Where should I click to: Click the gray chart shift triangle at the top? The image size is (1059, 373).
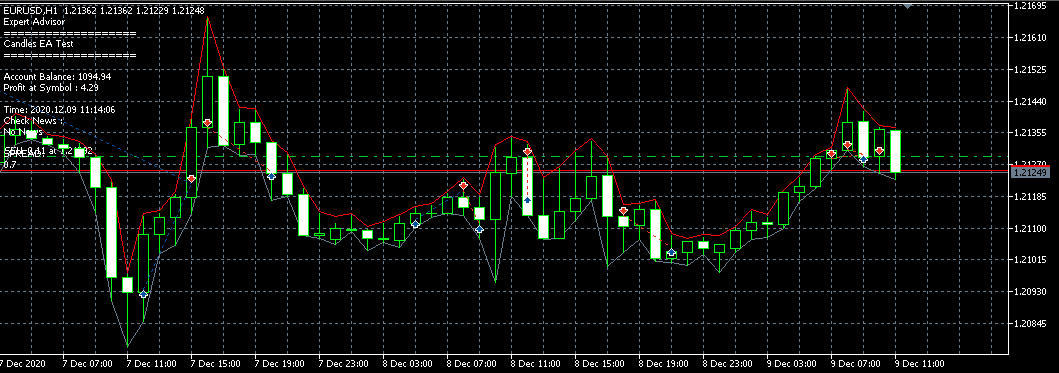pos(907,5)
